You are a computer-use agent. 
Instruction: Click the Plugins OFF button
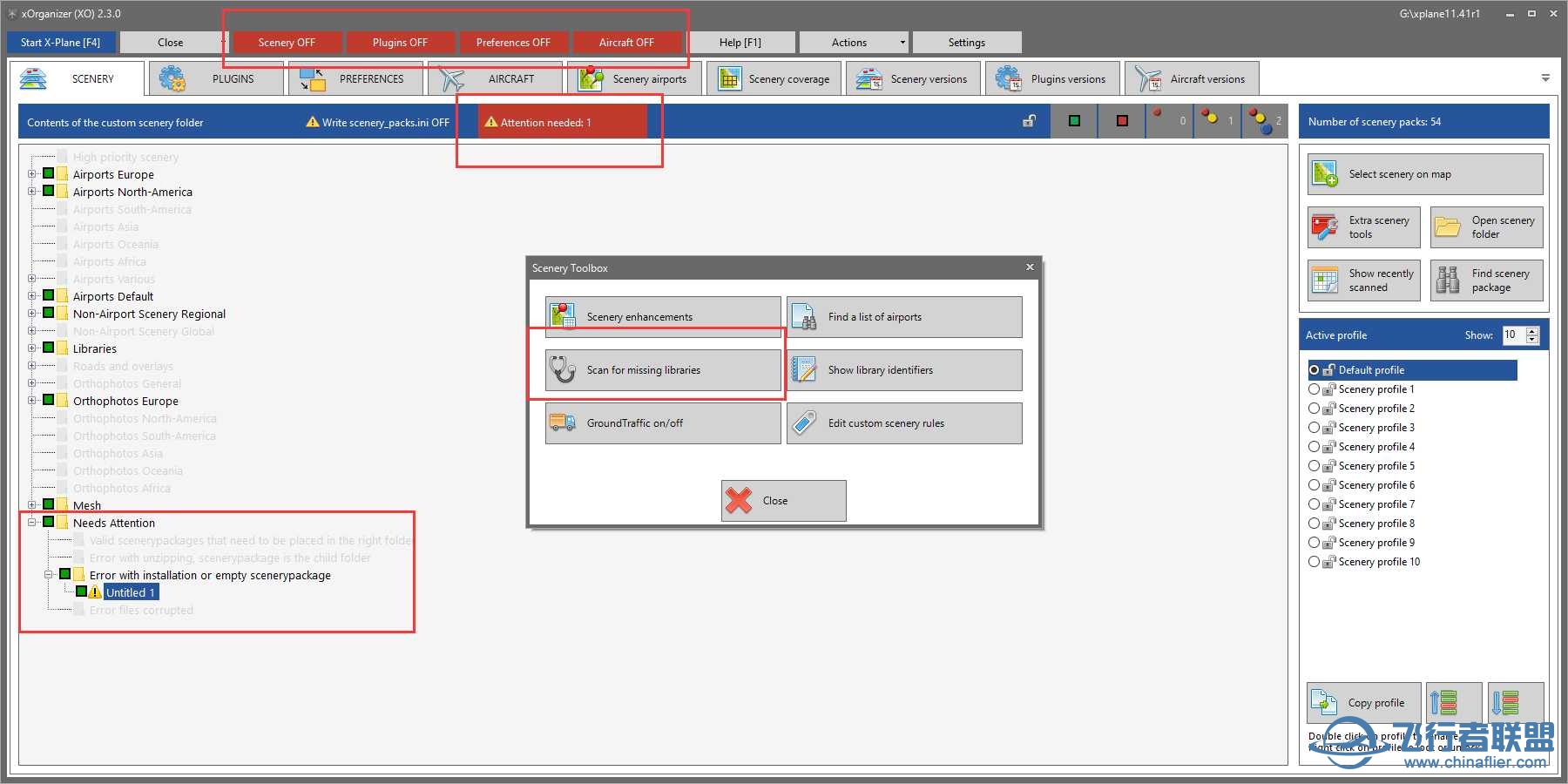click(x=400, y=43)
